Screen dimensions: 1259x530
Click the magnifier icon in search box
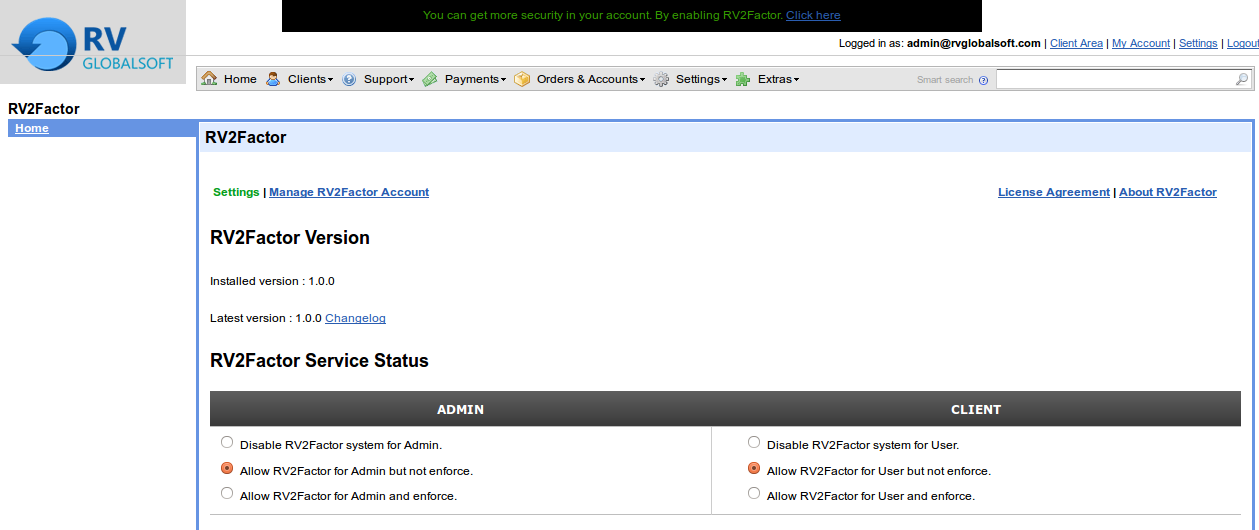tap(1242, 79)
